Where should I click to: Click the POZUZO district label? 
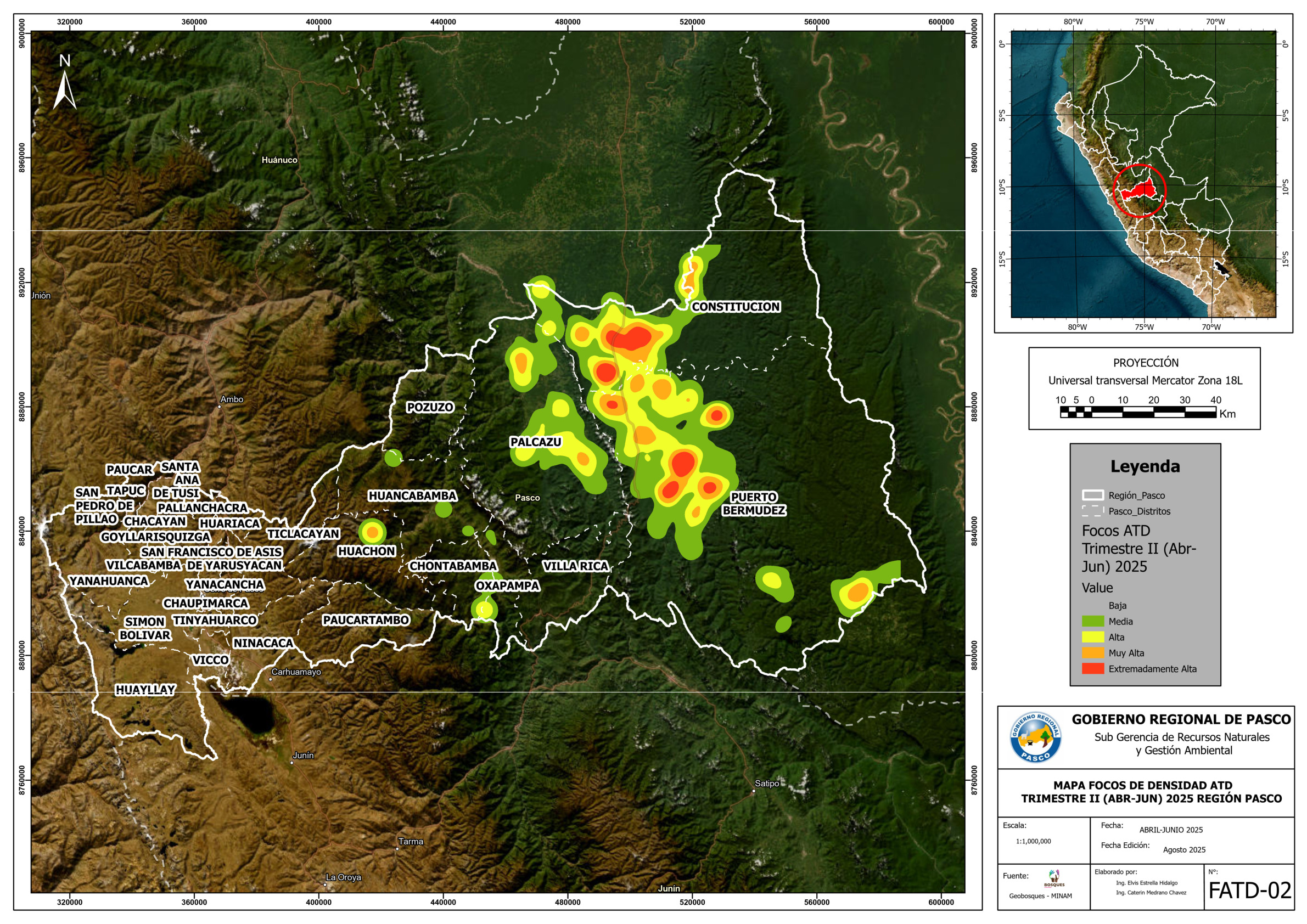click(430, 407)
